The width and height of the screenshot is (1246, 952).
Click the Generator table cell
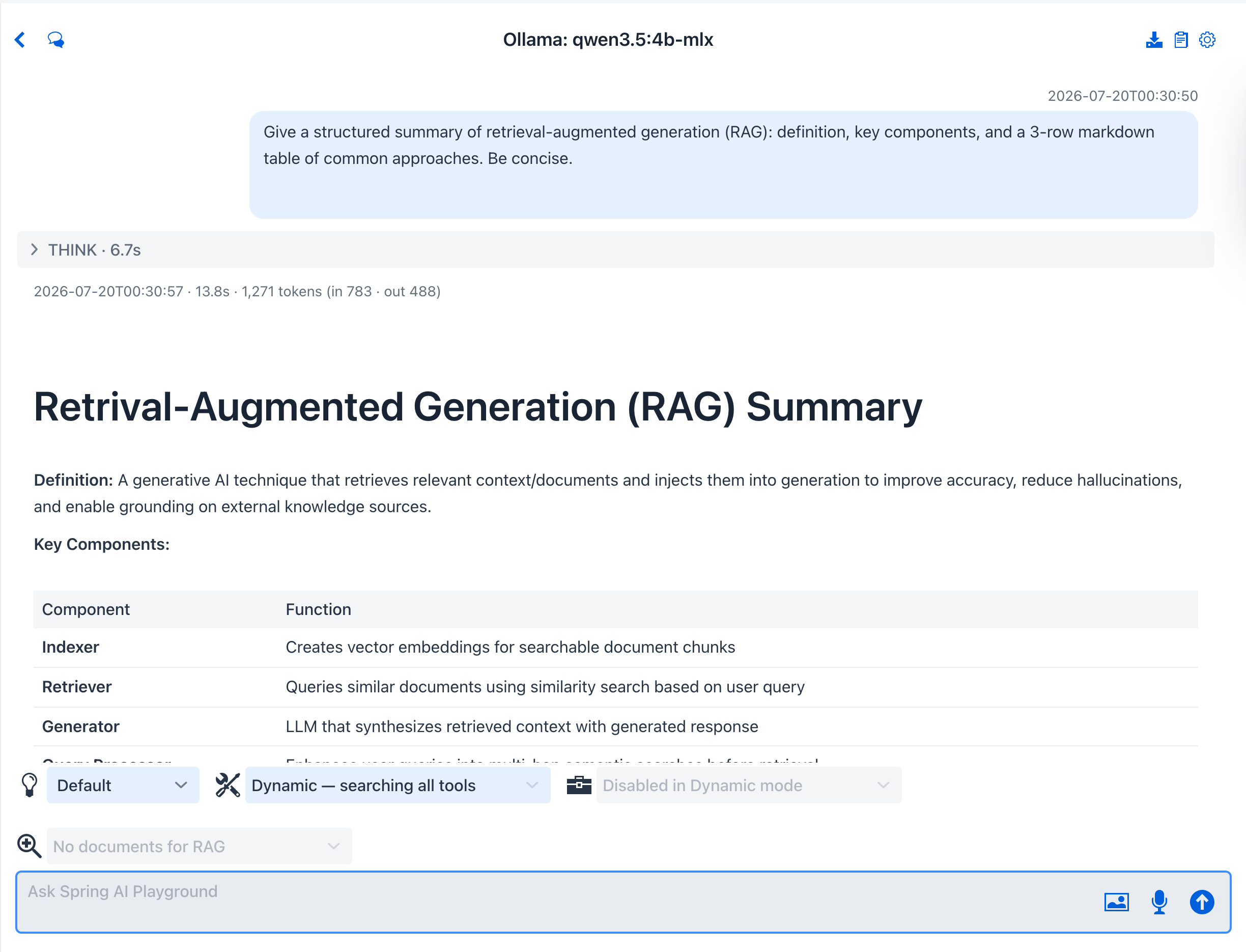pyautogui.click(x=80, y=726)
